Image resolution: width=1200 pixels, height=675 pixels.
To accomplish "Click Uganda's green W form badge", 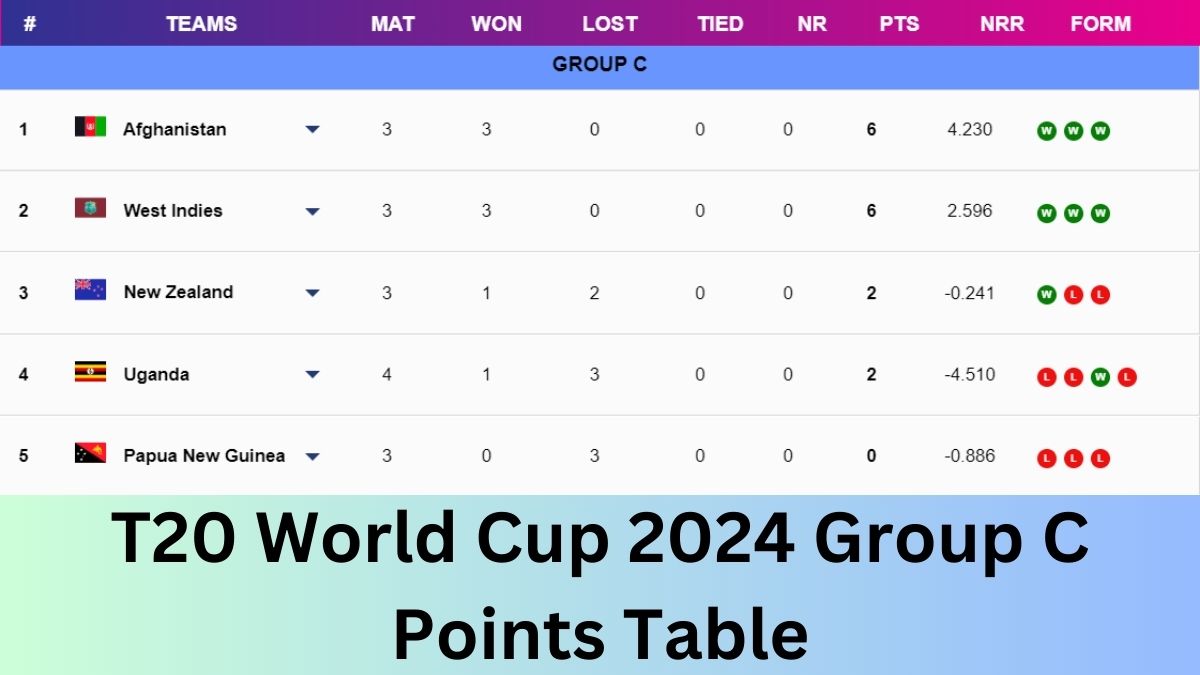I will click(1100, 377).
